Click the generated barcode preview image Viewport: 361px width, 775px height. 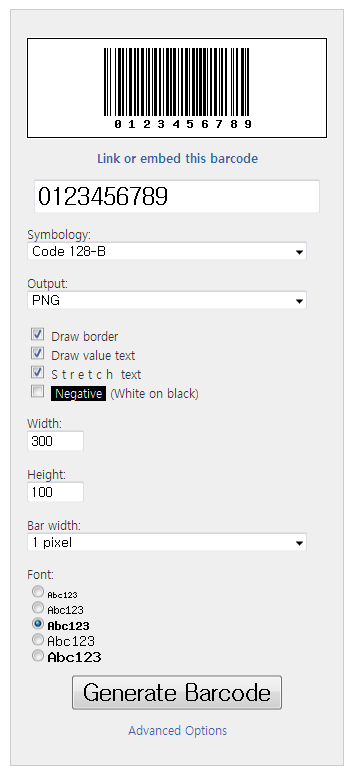coord(177,88)
